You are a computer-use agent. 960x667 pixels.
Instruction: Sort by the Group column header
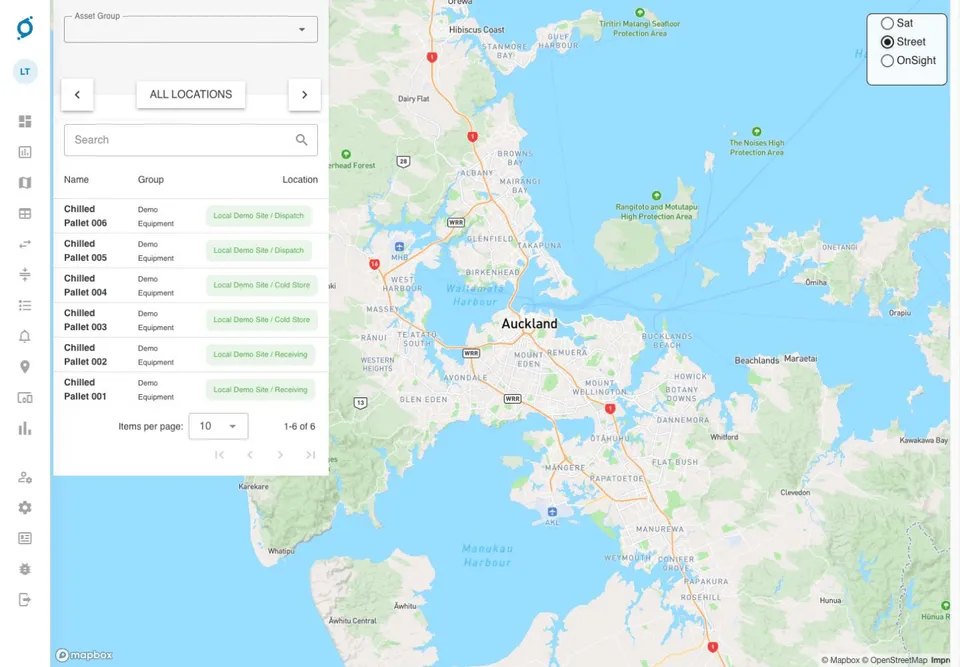(x=151, y=179)
